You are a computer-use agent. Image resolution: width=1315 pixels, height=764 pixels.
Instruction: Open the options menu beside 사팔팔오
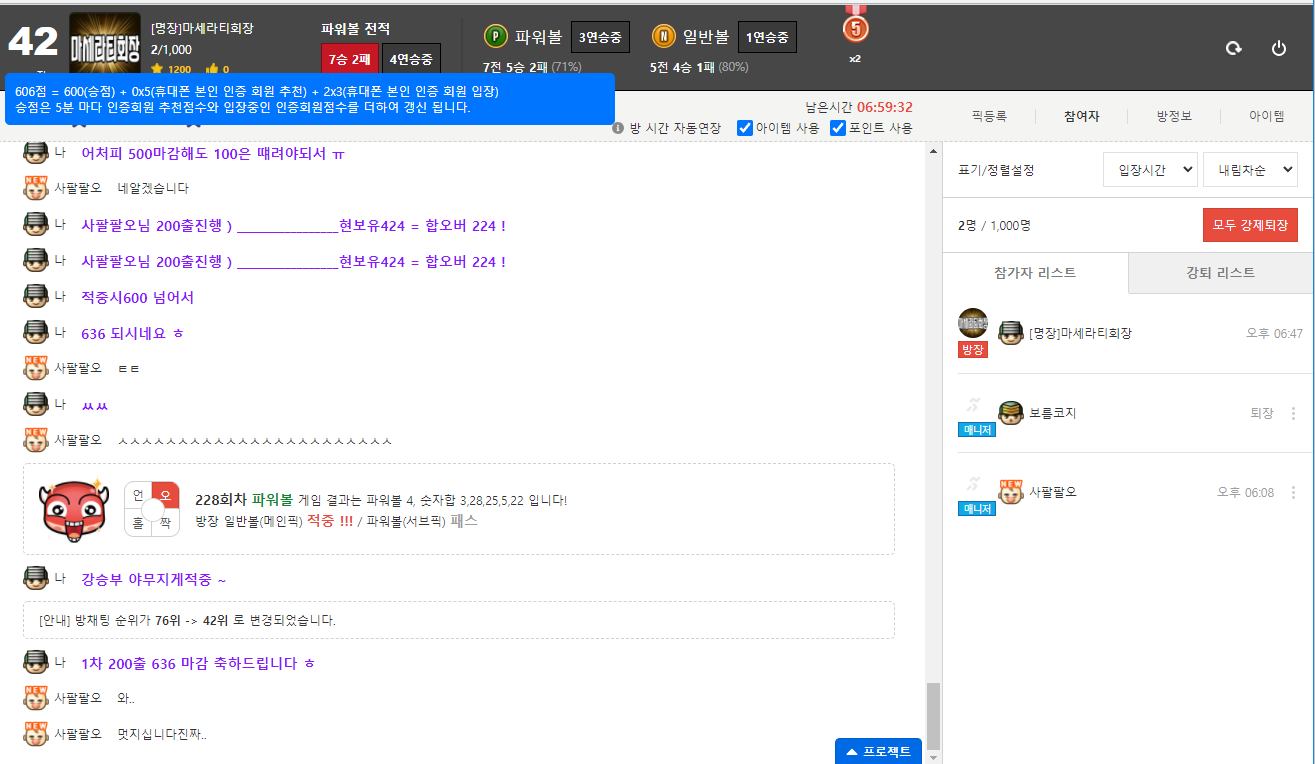[x=1293, y=493]
